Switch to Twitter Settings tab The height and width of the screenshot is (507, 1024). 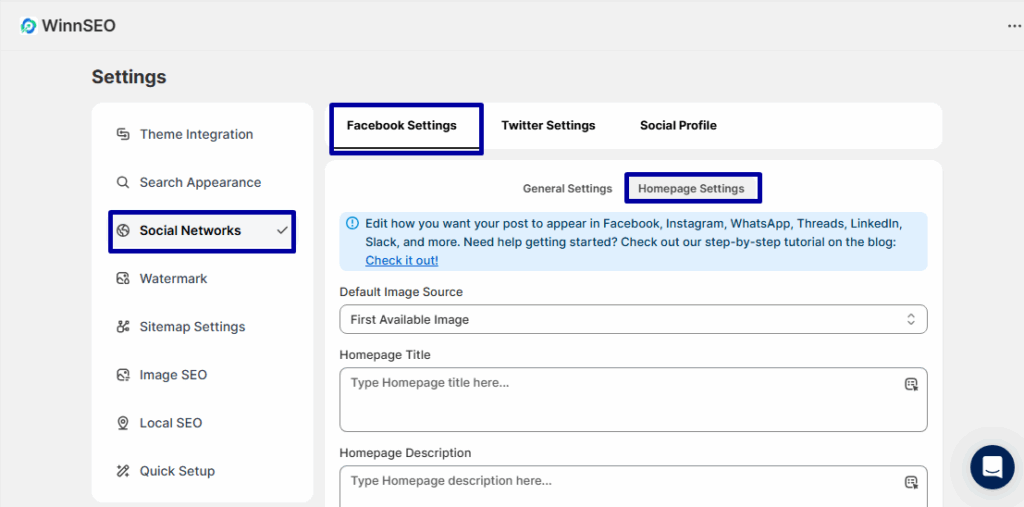[548, 125]
